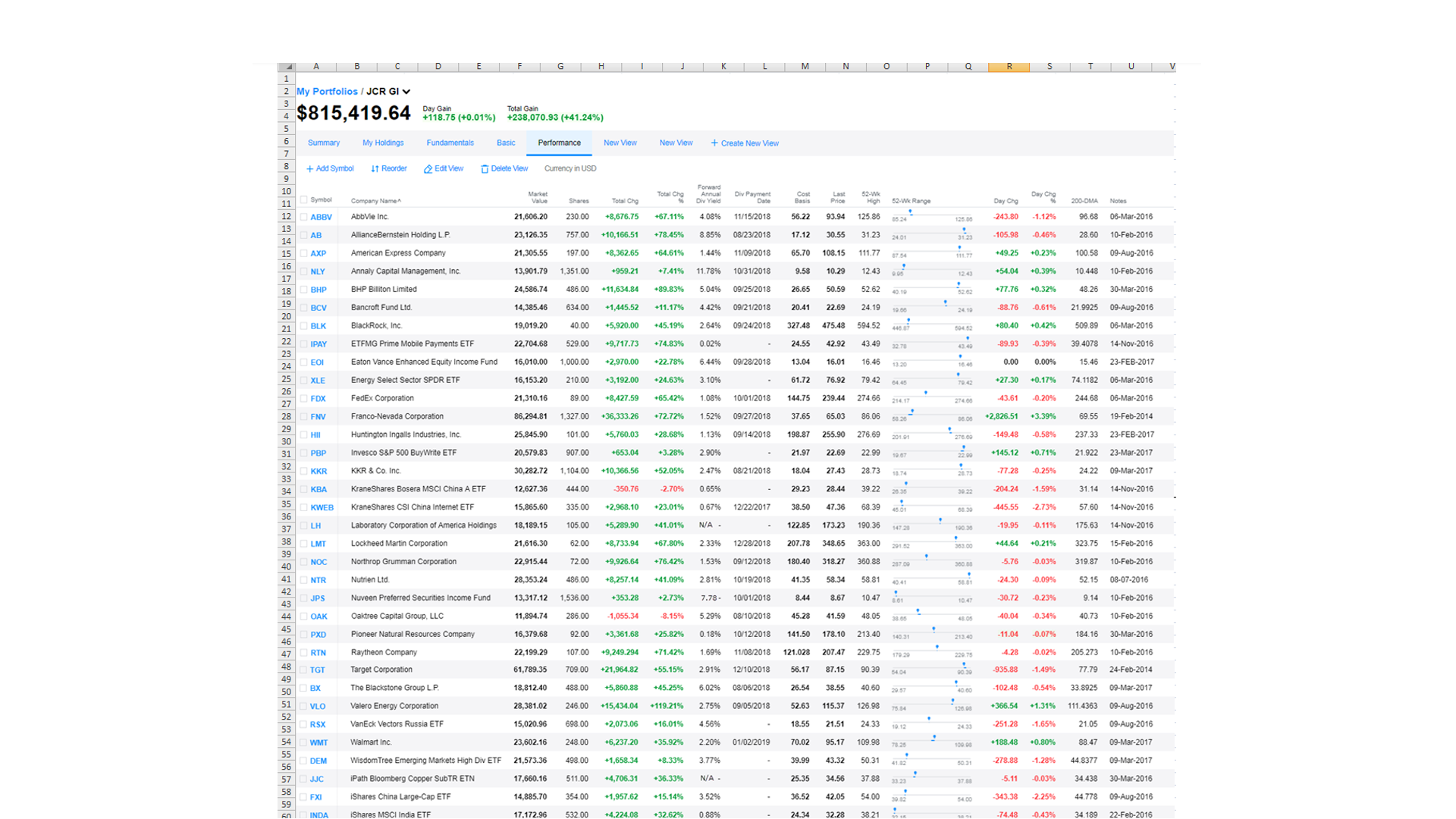The height and width of the screenshot is (819, 1456).
Task: Select the Performance tab
Action: pos(559,143)
